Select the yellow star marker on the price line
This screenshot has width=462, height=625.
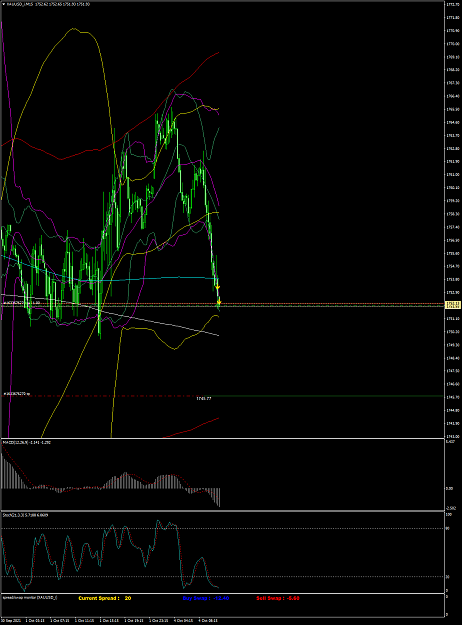[x=218, y=303]
